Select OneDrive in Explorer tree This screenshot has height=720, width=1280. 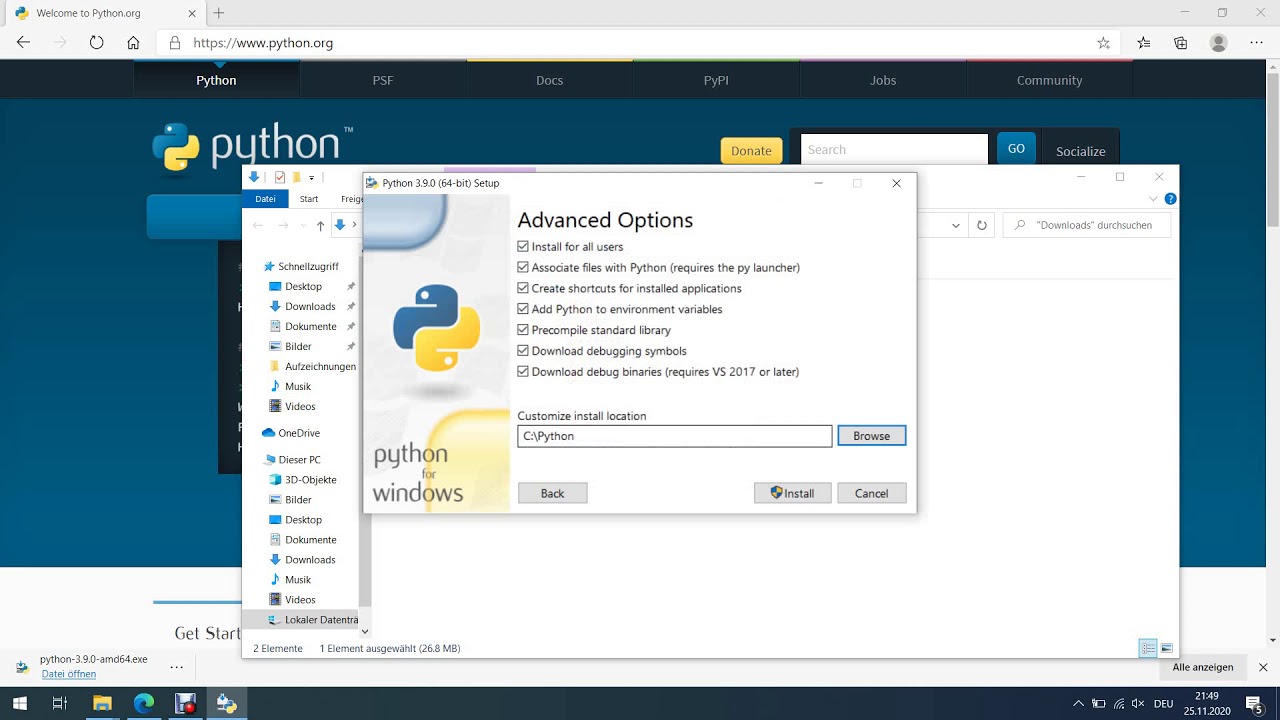[299, 433]
